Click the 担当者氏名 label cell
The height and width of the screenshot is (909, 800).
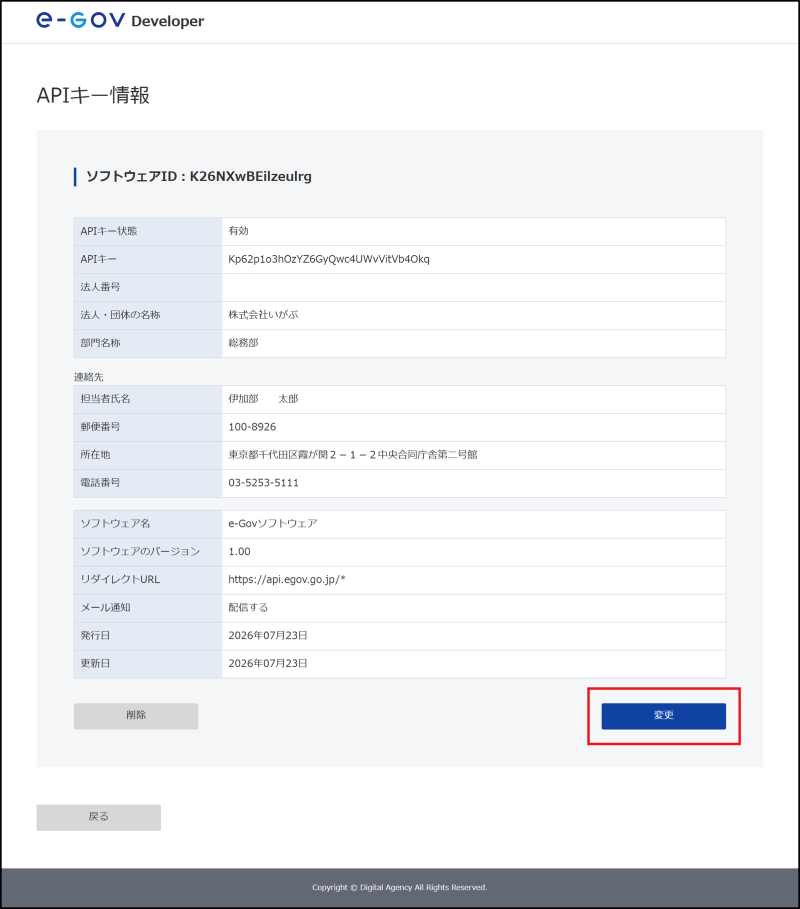pyautogui.click(x=148, y=399)
